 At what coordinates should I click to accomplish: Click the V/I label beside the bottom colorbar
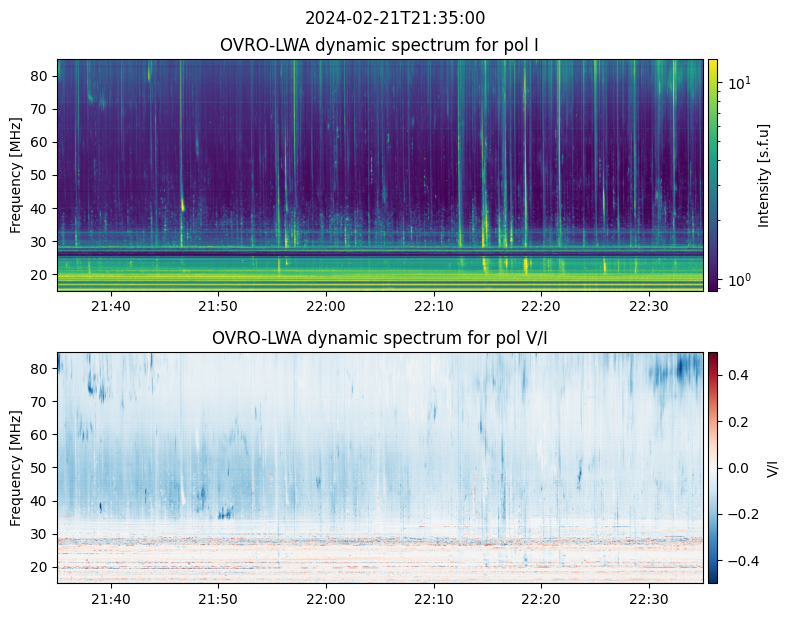[773, 467]
